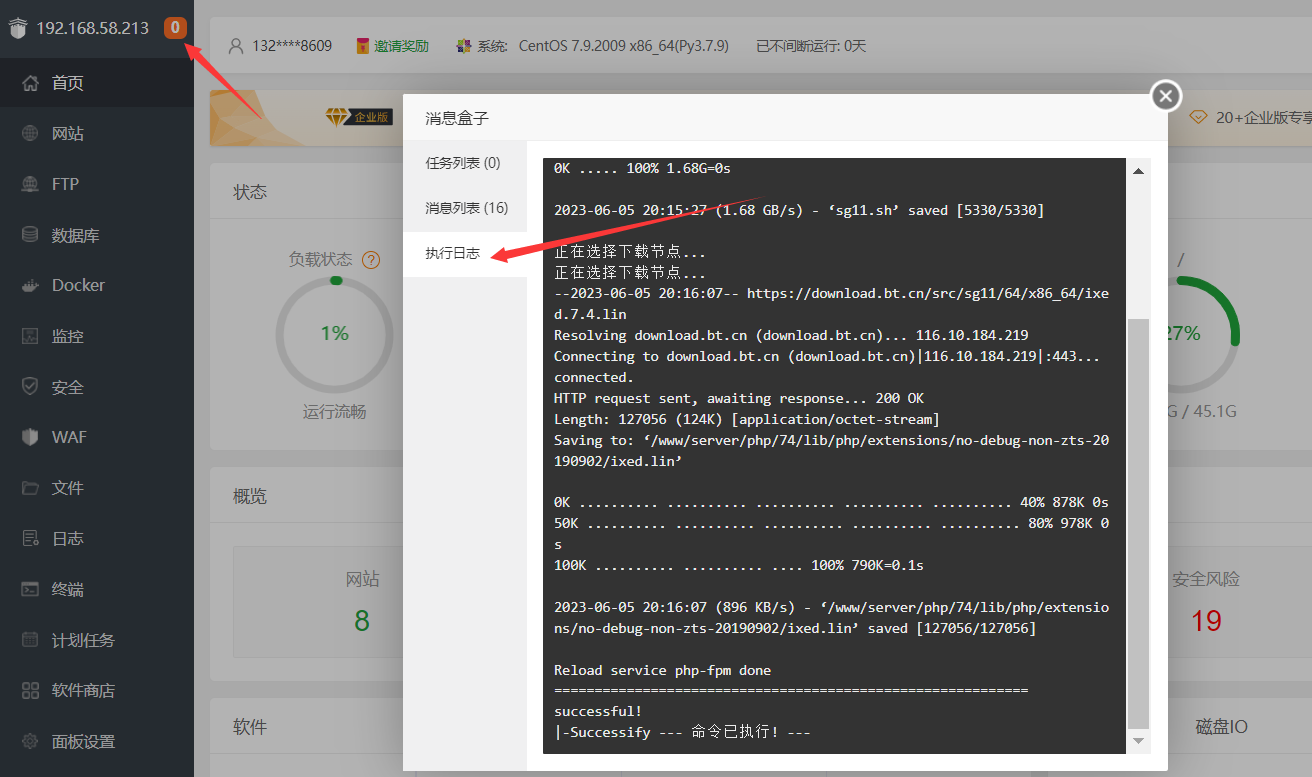Image resolution: width=1312 pixels, height=777 pixels.
Task: Click the 已不间断运行: 0天 text
Action: 811,46
